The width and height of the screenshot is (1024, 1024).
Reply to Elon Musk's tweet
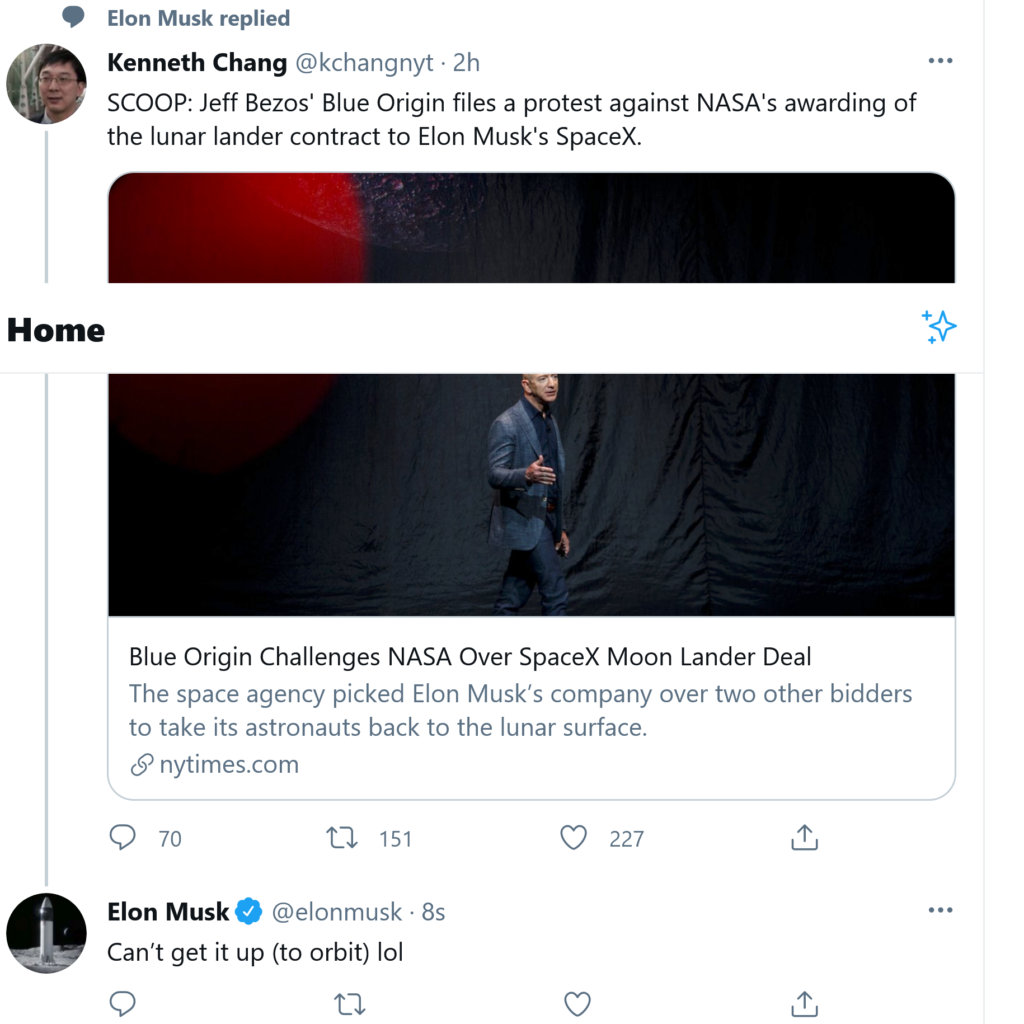coord(122,1003)
